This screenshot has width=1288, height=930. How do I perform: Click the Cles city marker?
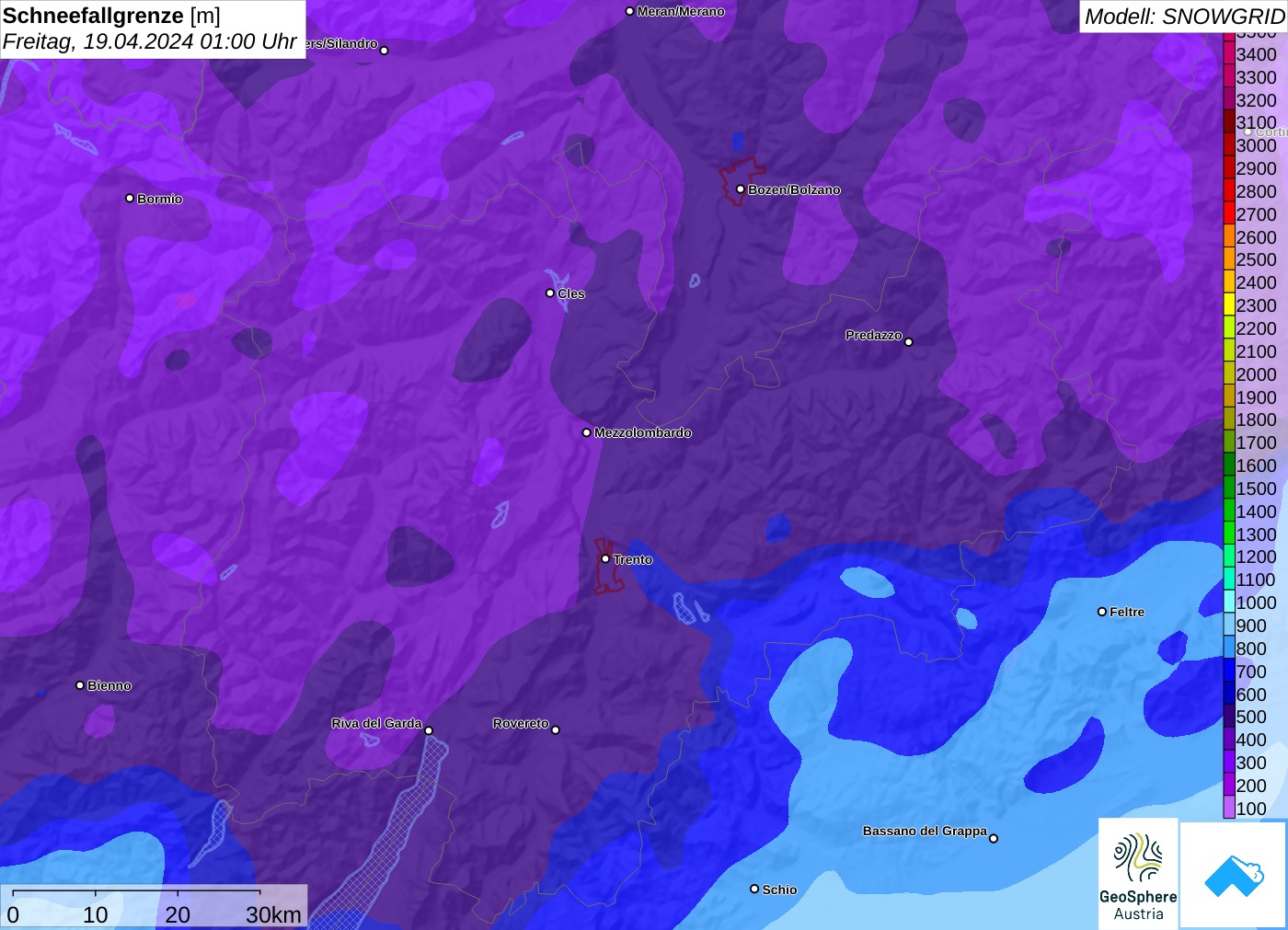point(550,293)
